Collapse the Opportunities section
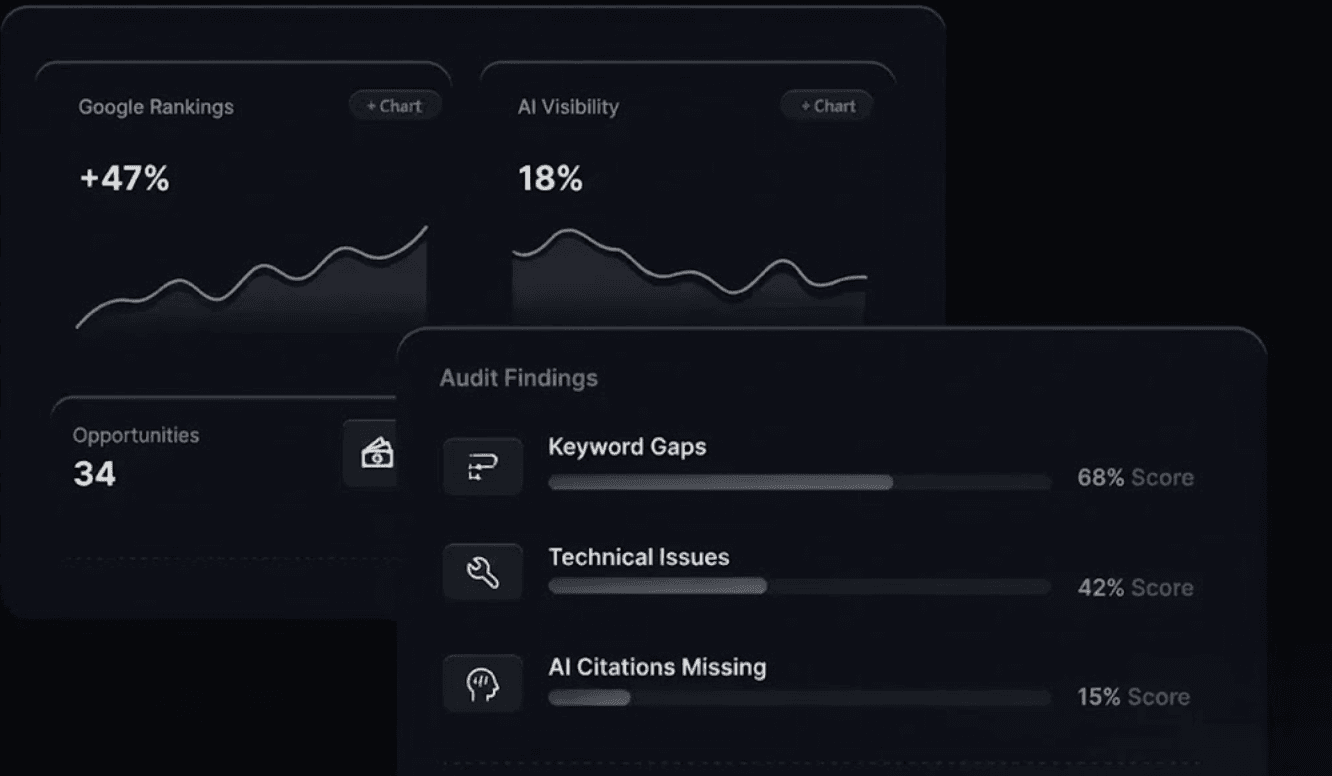 click(x=136, y=434)
